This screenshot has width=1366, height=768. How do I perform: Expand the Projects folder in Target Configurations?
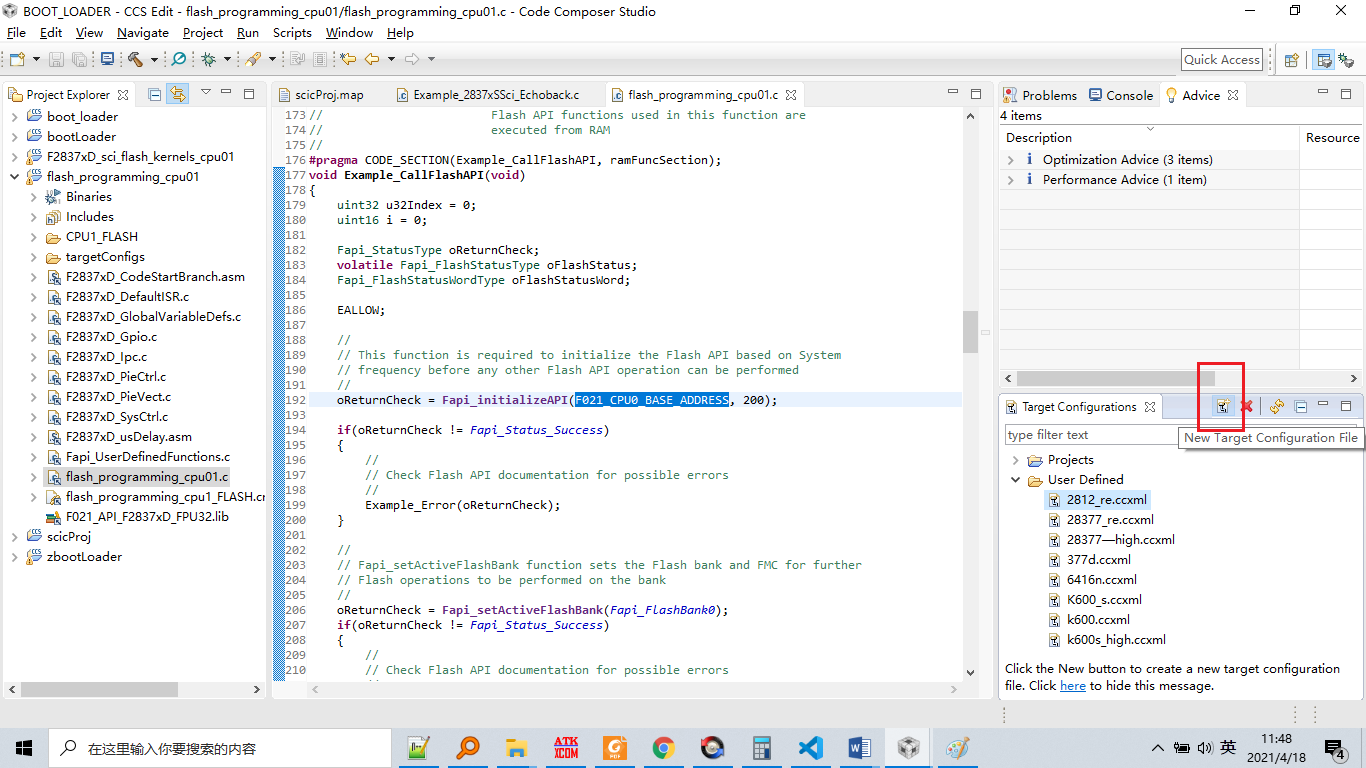pos(1016,460)
